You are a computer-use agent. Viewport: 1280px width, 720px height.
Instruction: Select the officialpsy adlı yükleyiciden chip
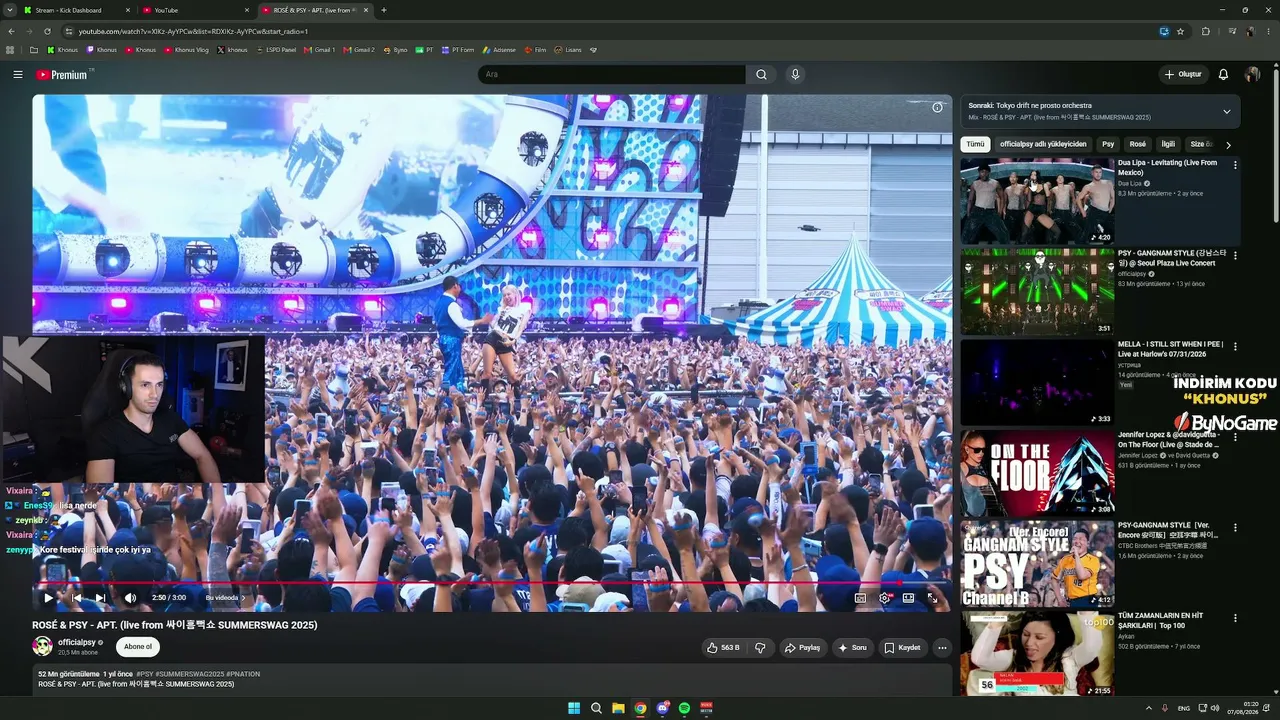pyautogui.click(x=1043, y=144)
